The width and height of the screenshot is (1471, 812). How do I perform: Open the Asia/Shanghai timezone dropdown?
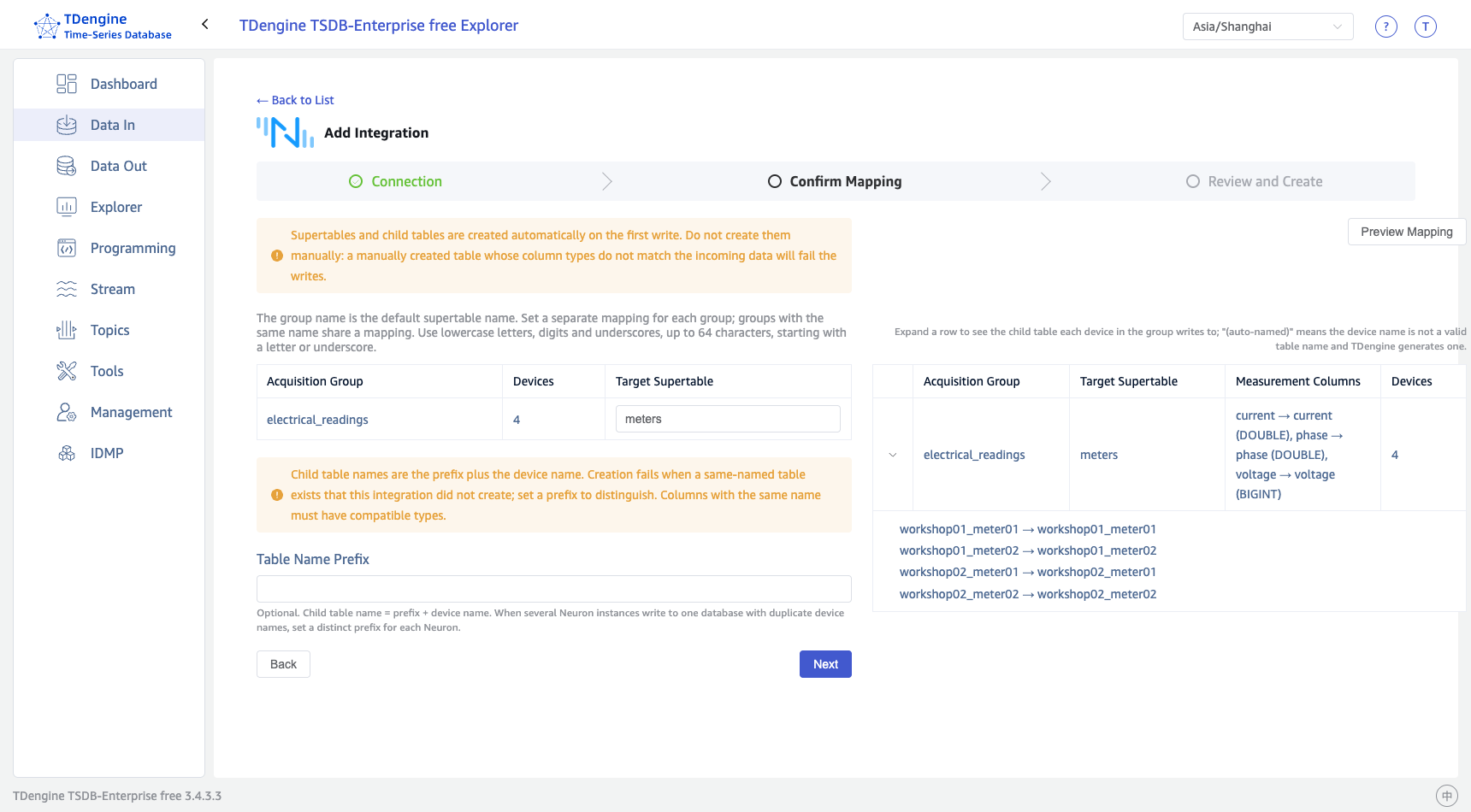(1267, 26)
